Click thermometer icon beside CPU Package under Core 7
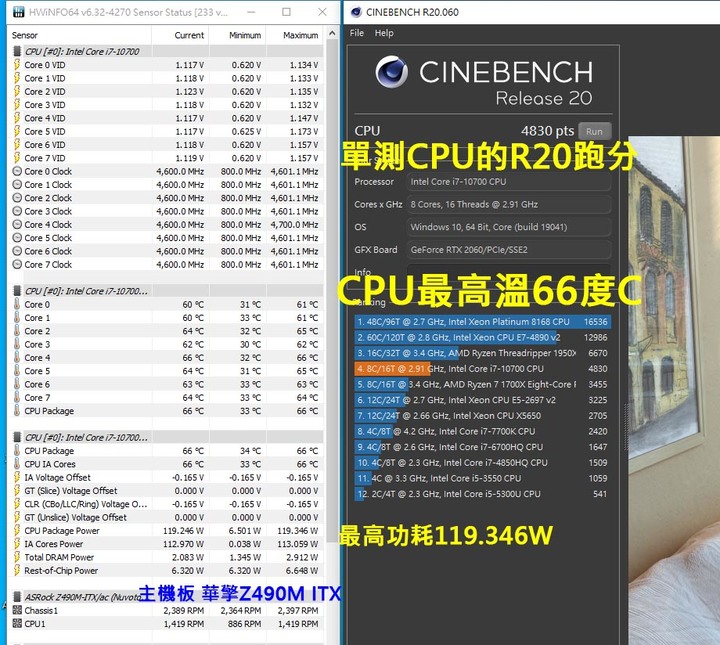Image resolution: width=720 pixels, height=645 pixels. (x=17, y=411)
